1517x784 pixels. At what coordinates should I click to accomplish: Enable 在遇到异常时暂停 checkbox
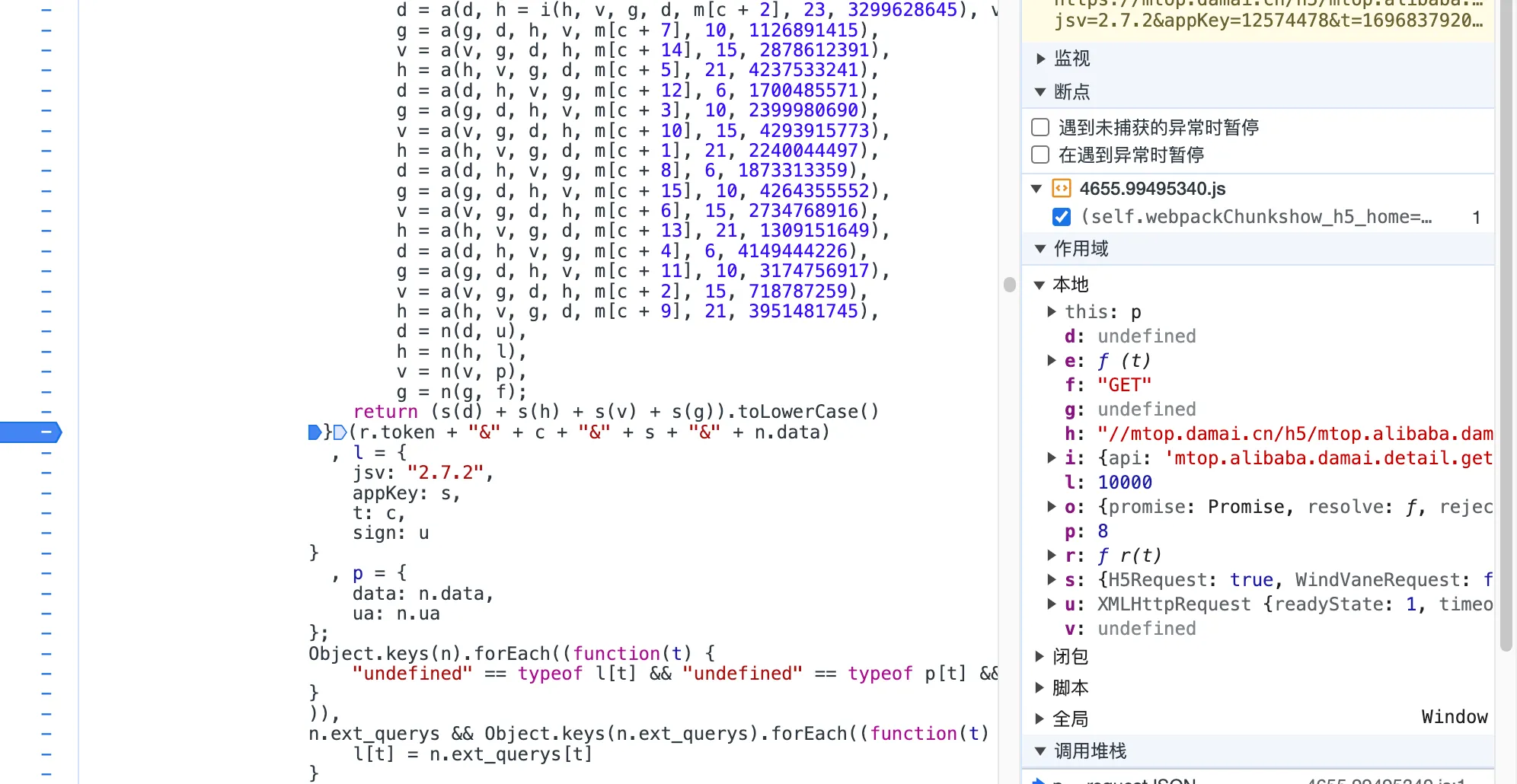[1040, 155]
